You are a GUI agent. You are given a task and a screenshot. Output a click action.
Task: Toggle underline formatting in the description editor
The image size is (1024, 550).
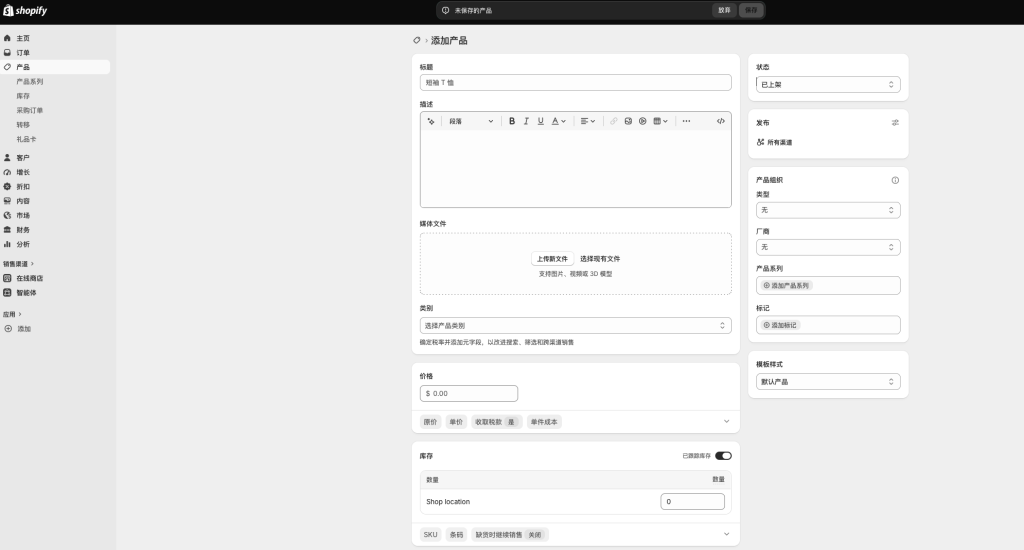[541, 121]
